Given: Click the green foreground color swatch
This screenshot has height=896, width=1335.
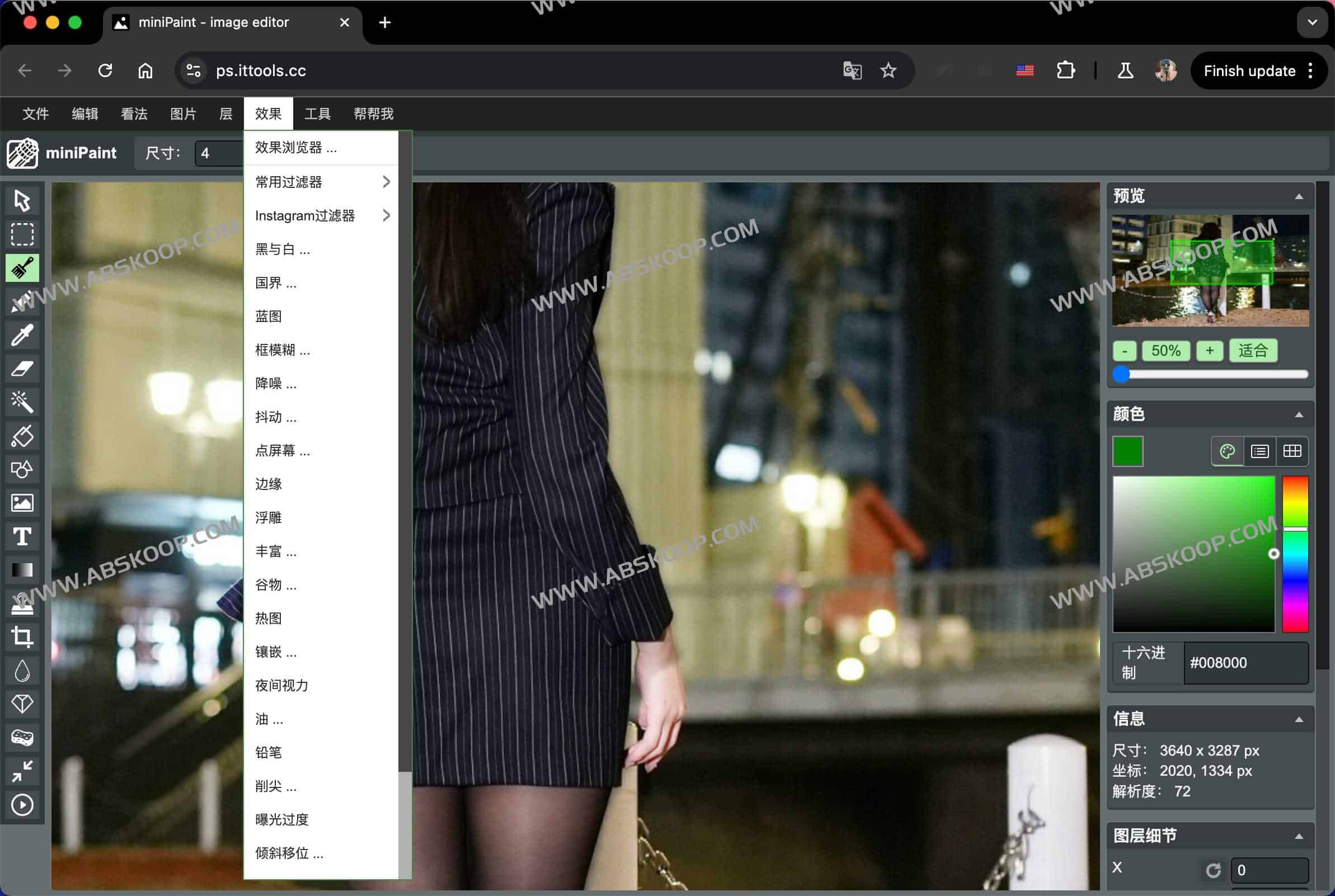Looking at the screenshot, I should 1127,451.
